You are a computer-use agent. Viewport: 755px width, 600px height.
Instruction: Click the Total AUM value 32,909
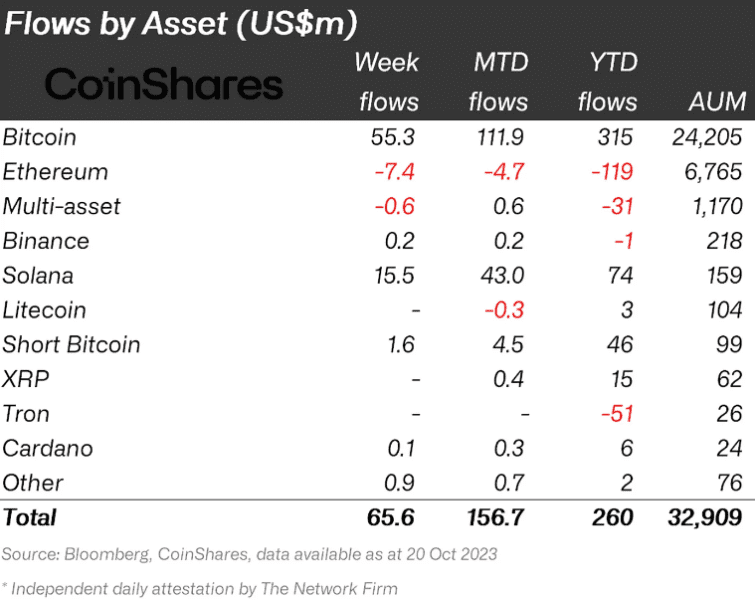click(705, 518)
